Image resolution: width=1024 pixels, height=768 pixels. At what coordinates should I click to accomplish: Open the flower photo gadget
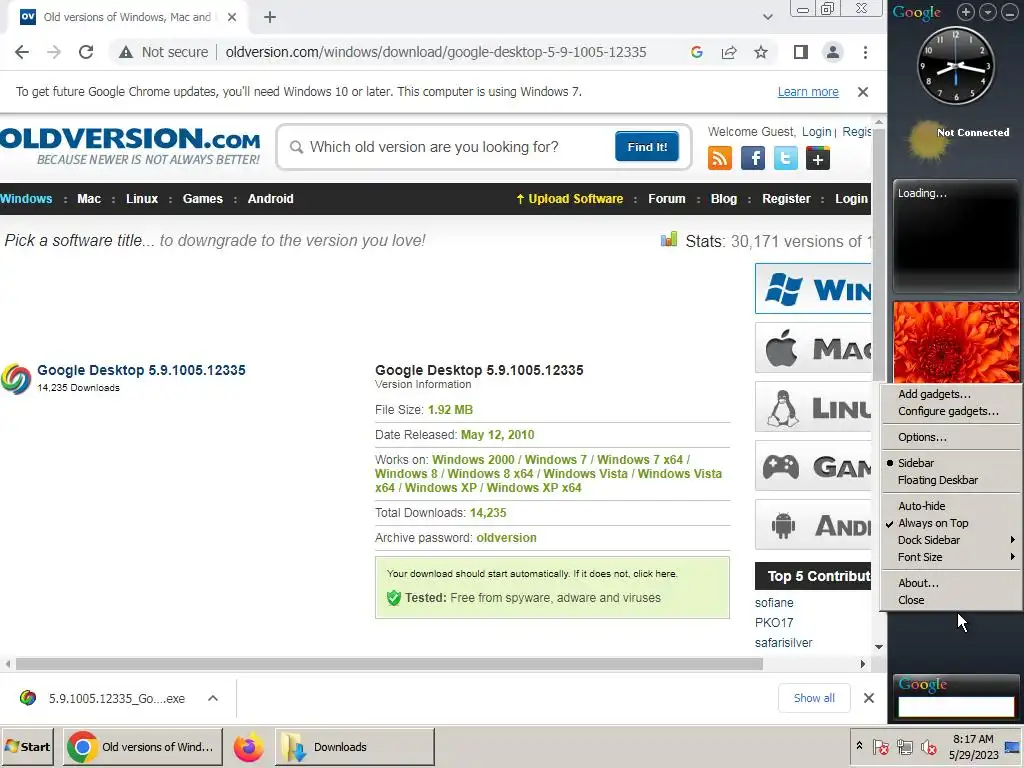pos(956,342)
